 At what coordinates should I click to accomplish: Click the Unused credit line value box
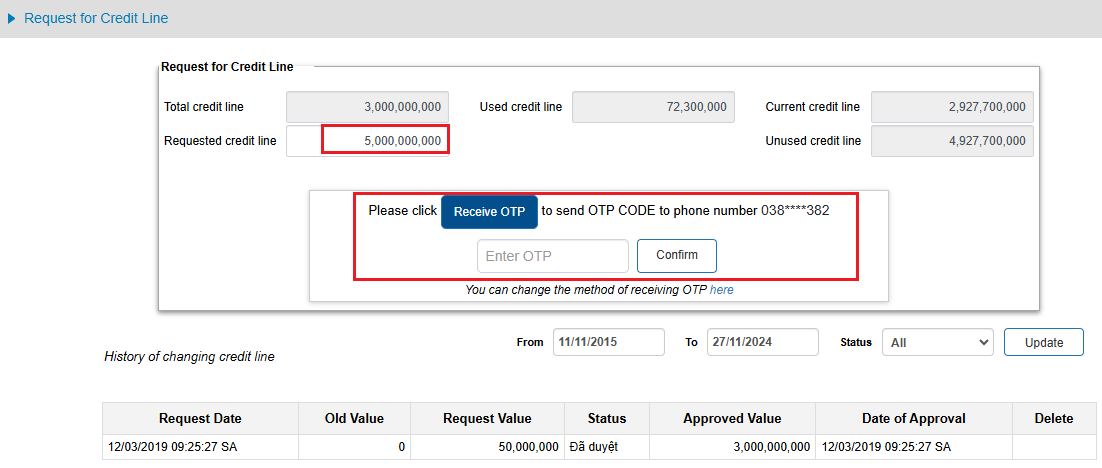952,141
